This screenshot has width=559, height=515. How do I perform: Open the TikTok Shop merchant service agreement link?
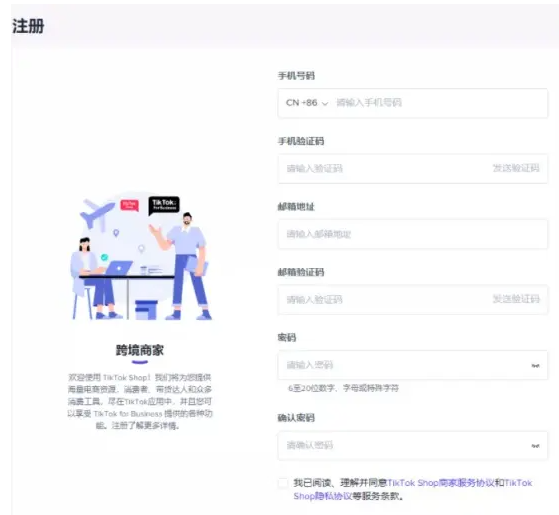(441, 483)
